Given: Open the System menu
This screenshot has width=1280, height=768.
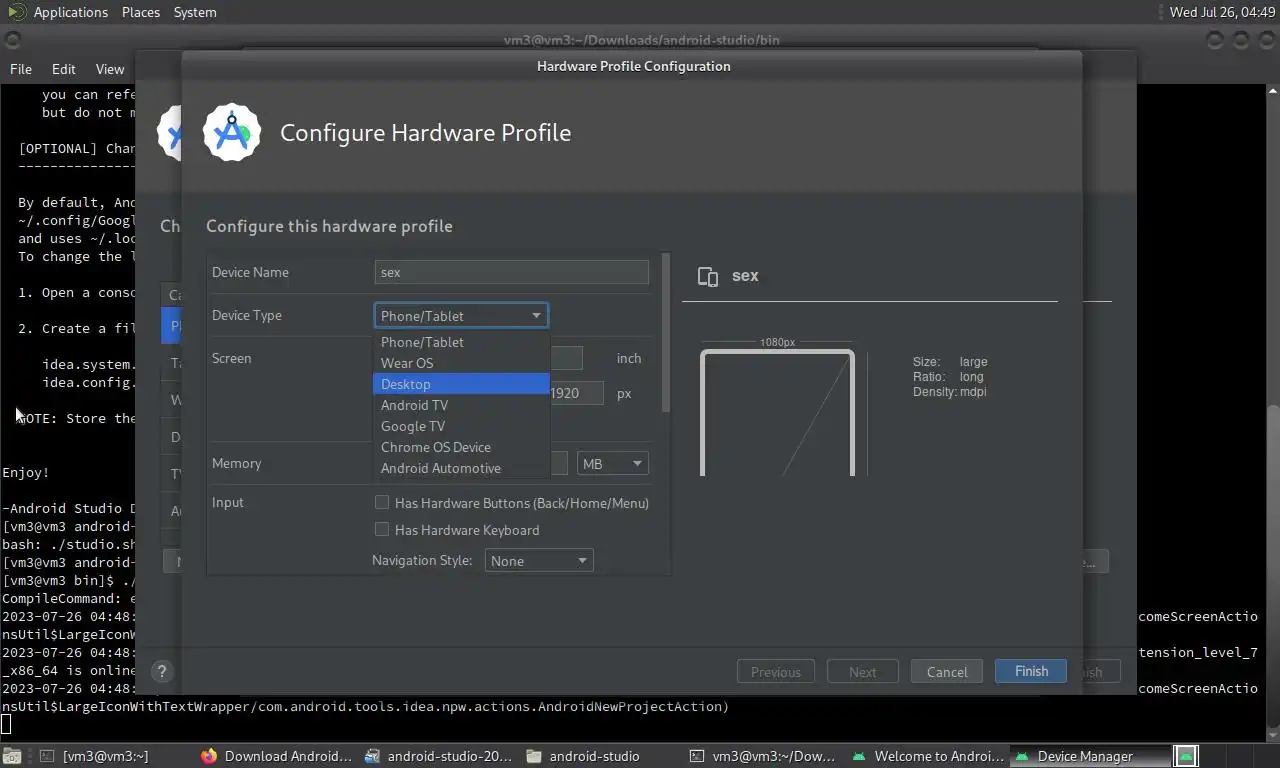Looking at the screenshot, I should click(195, 12).
